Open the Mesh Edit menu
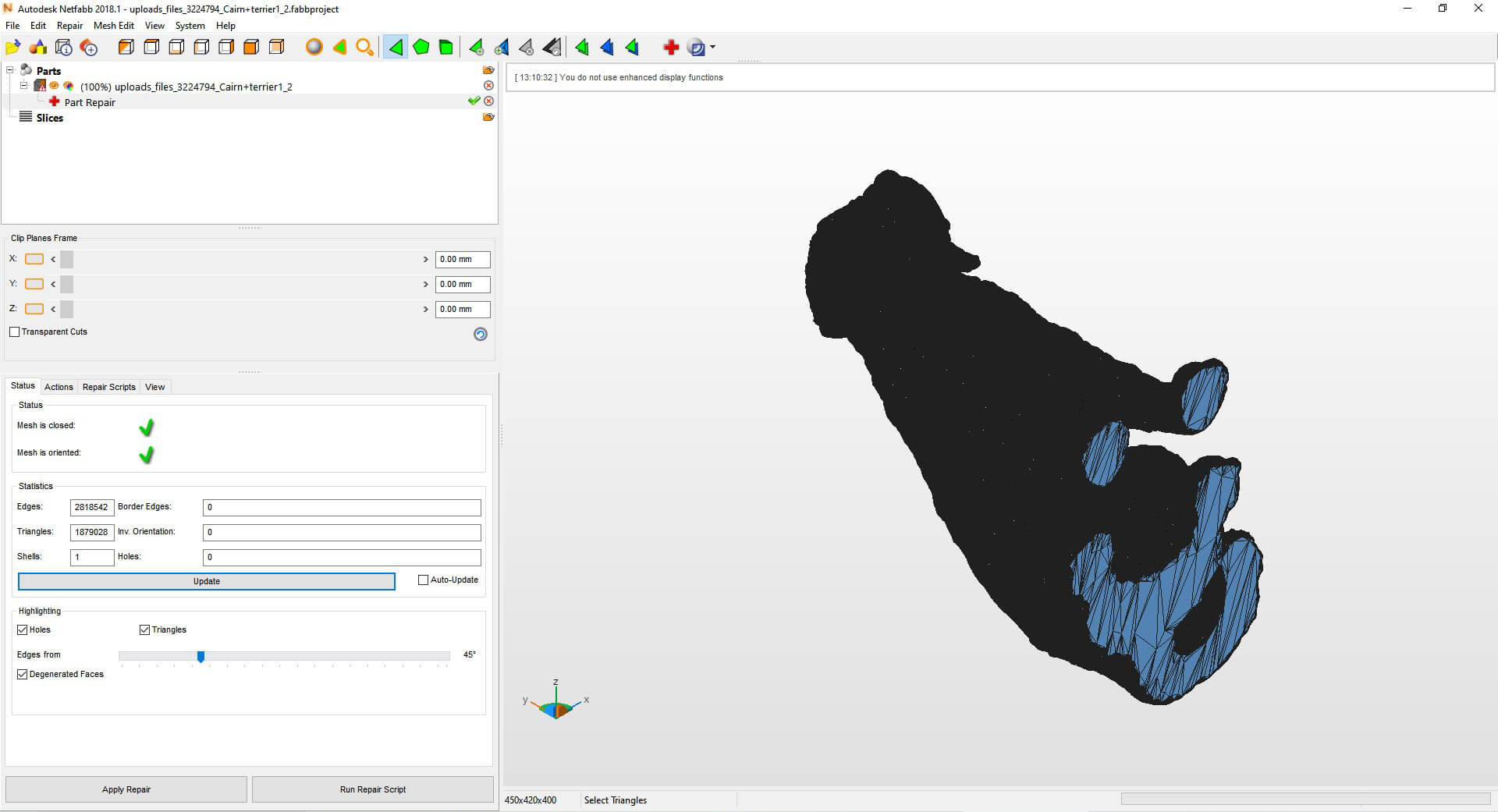This screenshot has height=812, width=1498. click(114, 26)
